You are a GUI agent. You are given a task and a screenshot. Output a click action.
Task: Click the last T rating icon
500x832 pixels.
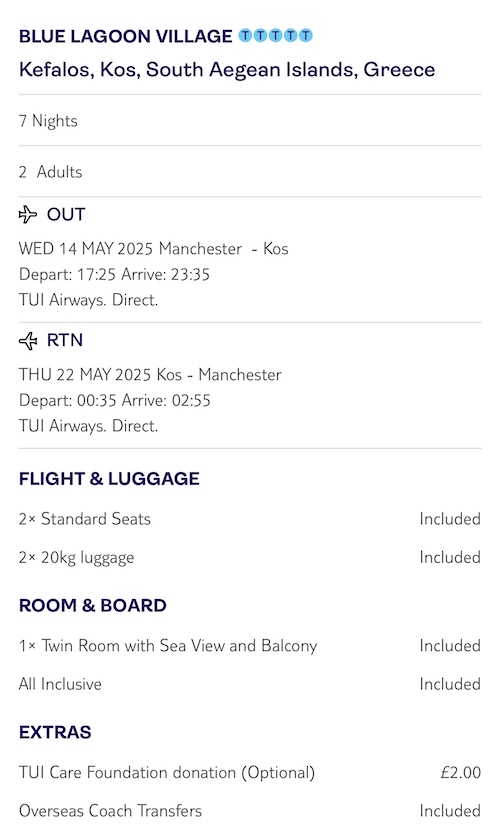pyautogui.click(x=305, y=36)
